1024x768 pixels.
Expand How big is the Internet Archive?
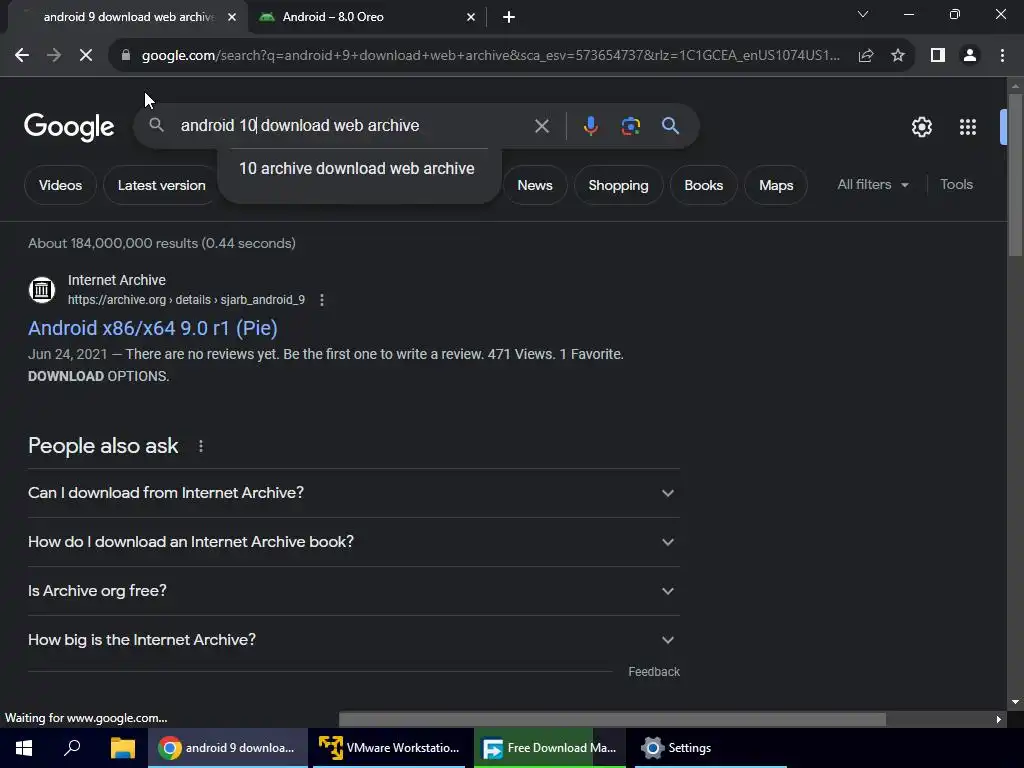tap(353, 640)
